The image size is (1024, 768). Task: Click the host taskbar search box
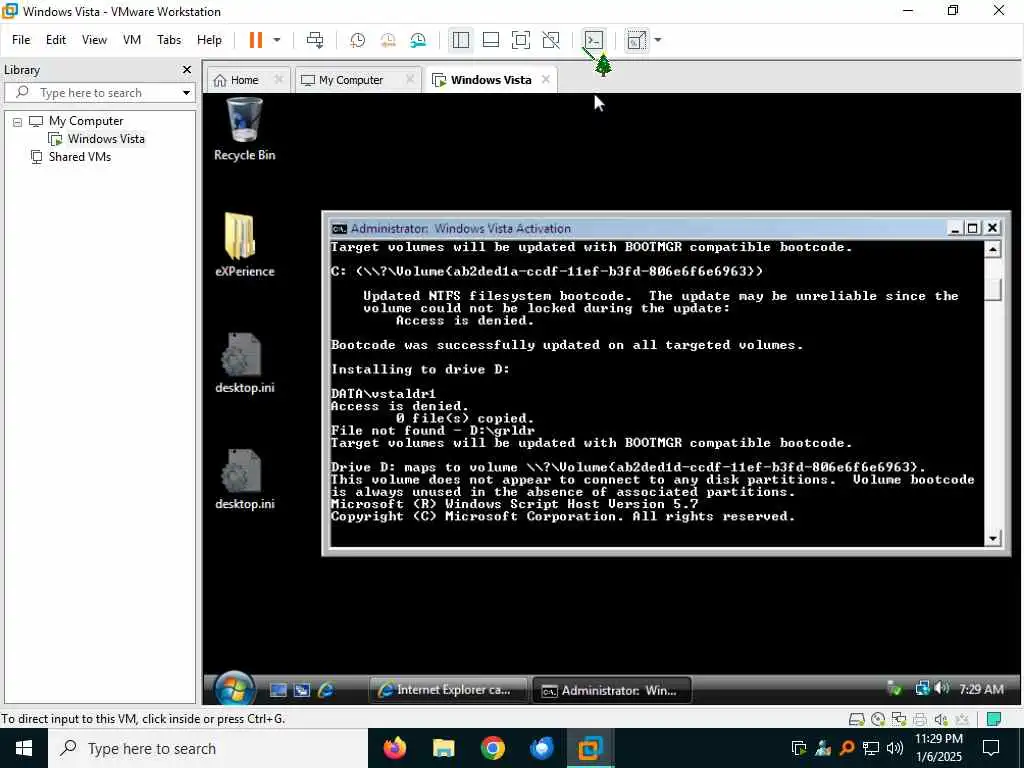(208, 748)
